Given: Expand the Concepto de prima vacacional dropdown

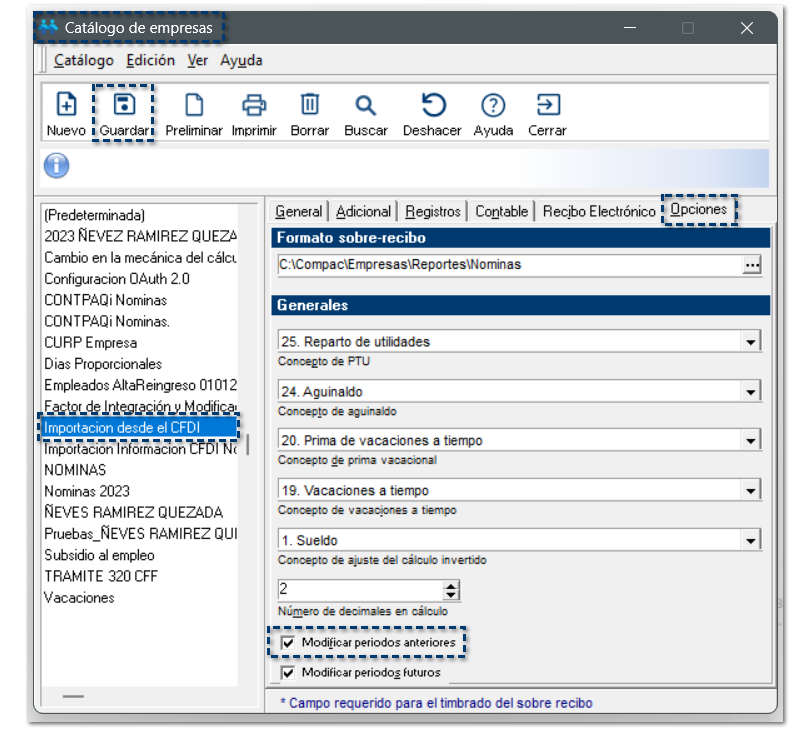Looking at the screenshot, I should pos(750,441).
